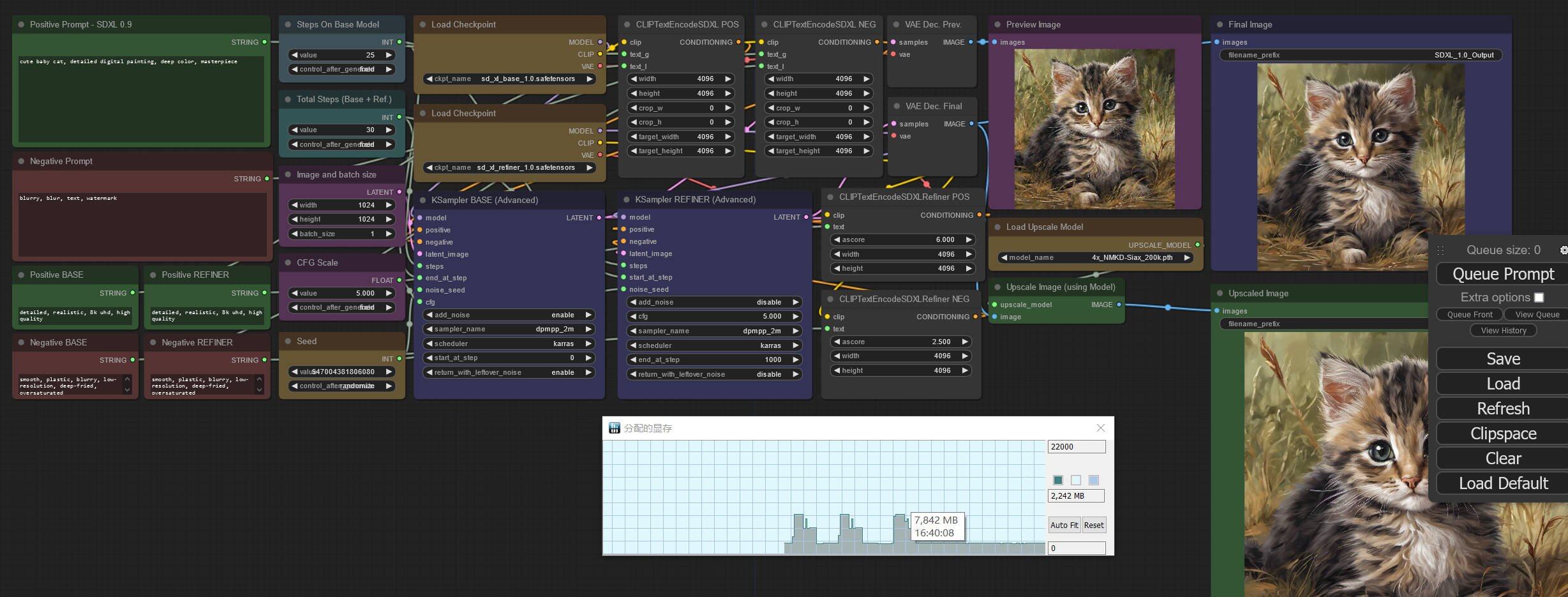Increase Refiner POS ascore 6.000 right arrow
Screen dimensions: 1568x597
[968, 239]
